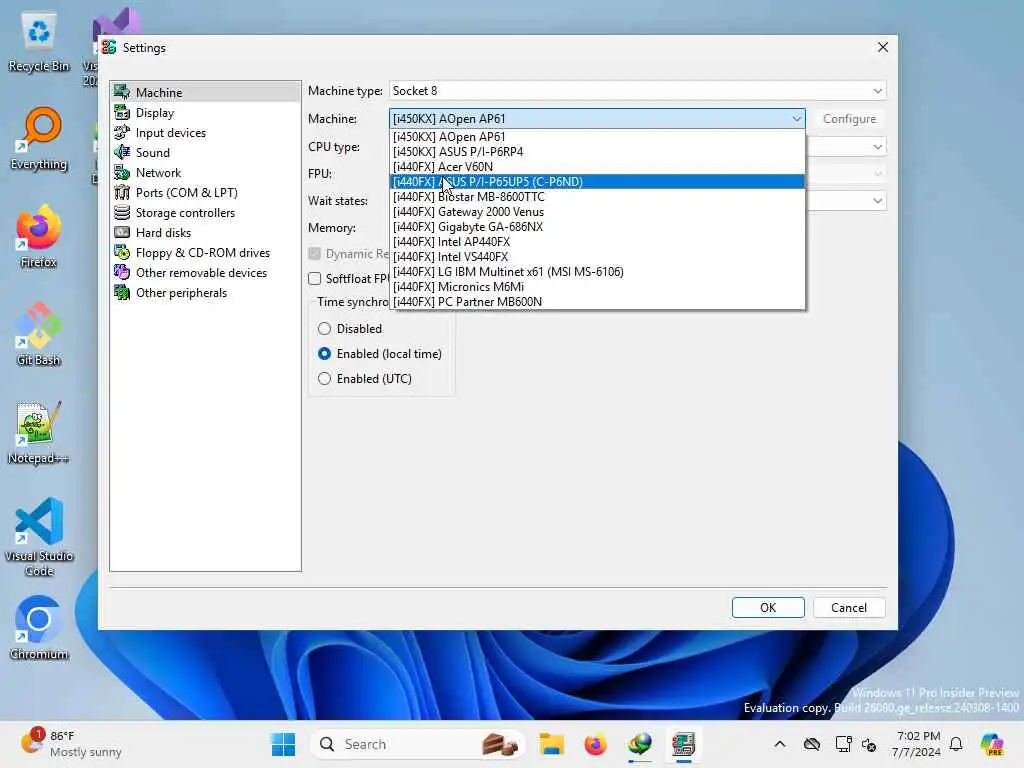Select Enabled (local time) radio button

point(324,354)
